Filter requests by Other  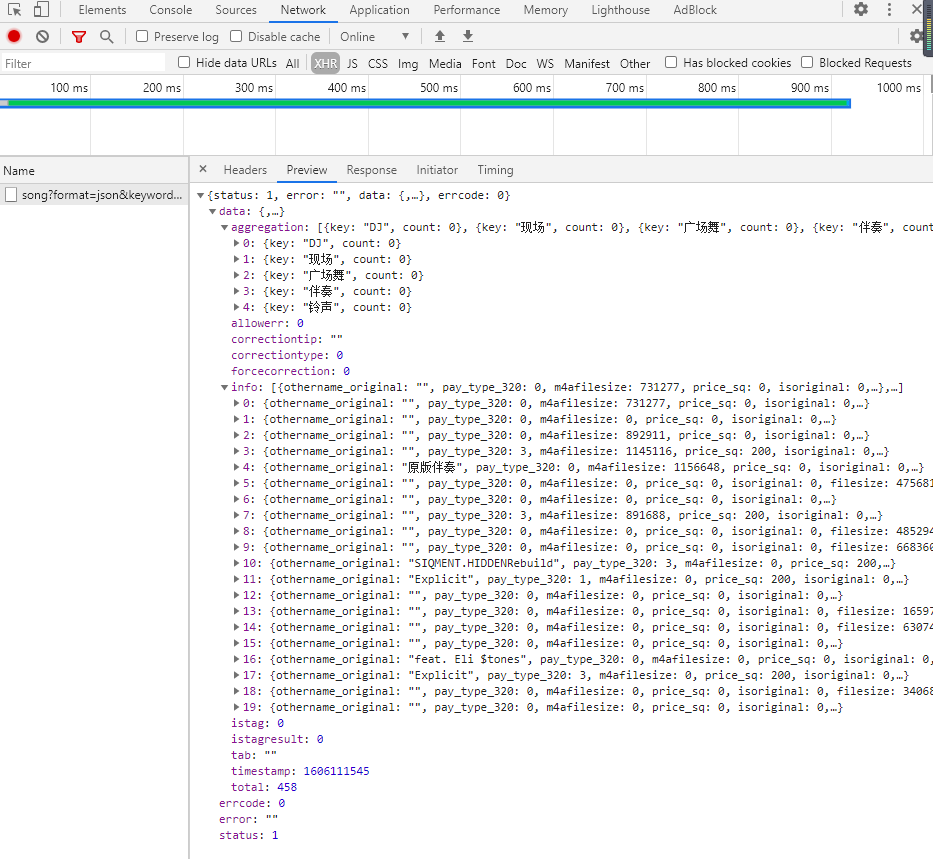634,64
